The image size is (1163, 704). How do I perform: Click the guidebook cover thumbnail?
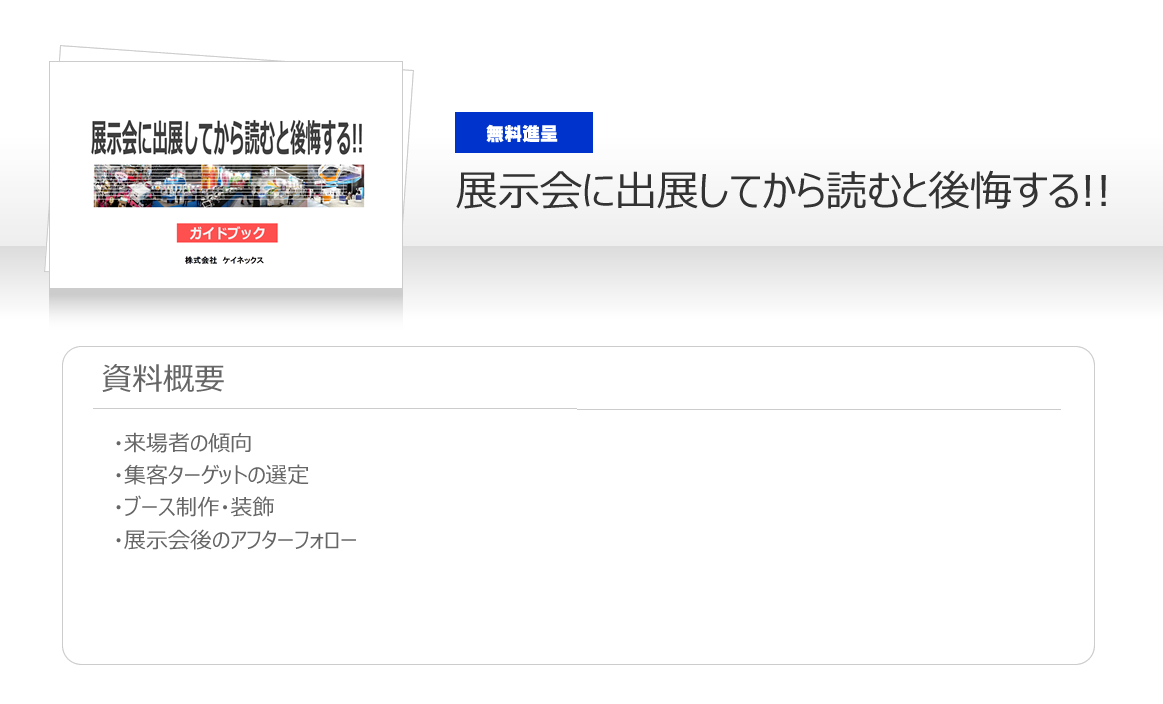tap(225, 174)
